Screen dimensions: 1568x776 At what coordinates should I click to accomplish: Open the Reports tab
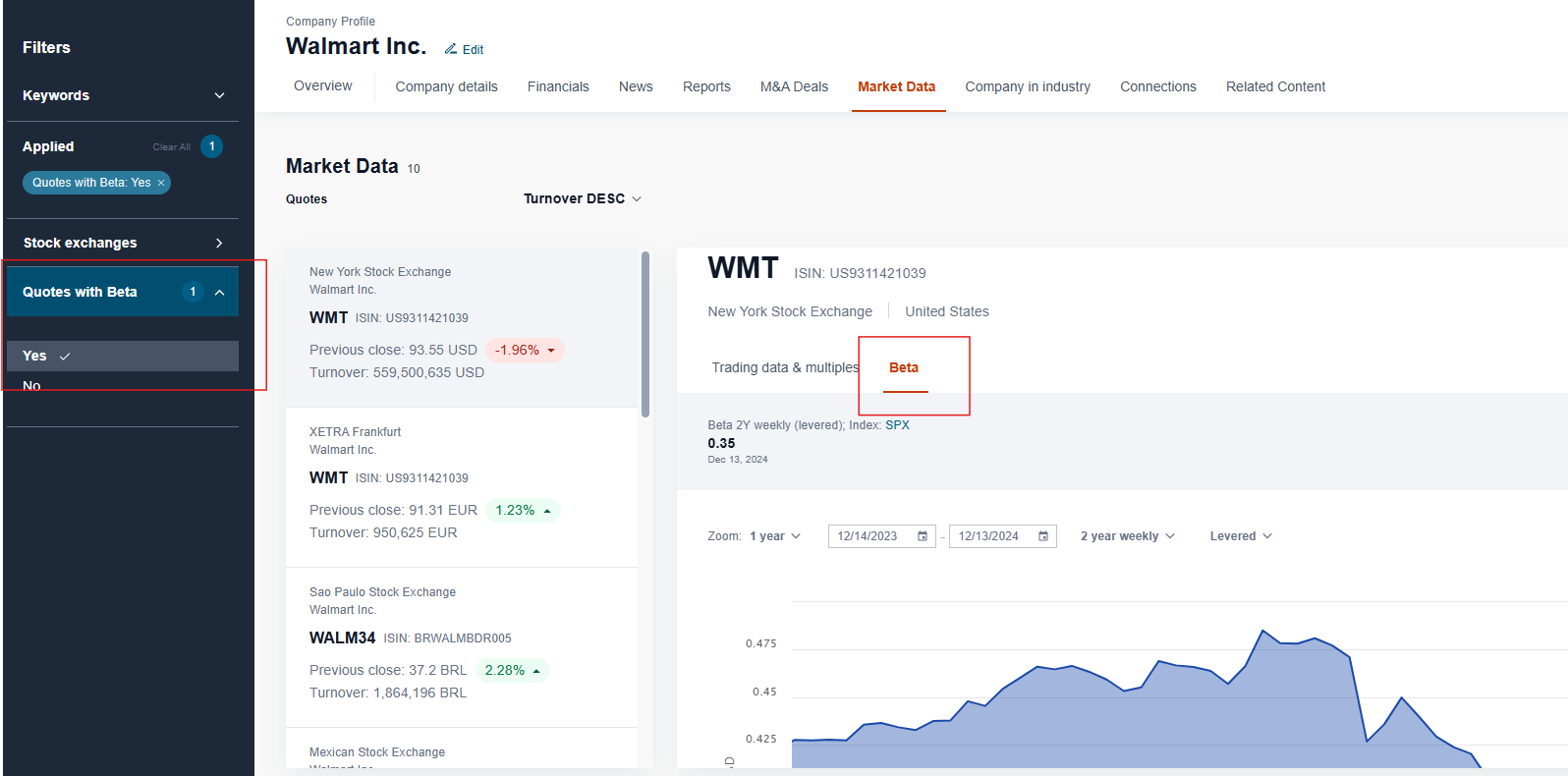706,86
